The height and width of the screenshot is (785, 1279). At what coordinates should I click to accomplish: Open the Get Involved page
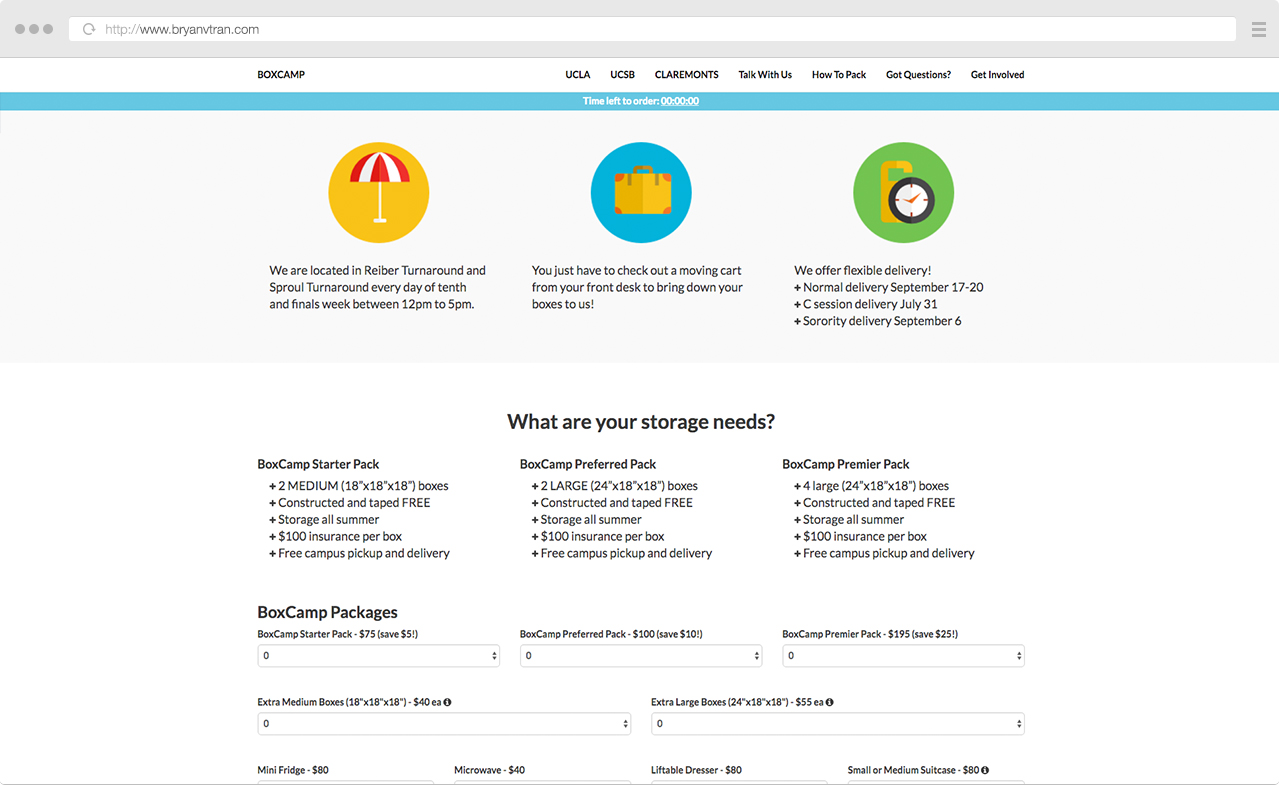[997, 75]
